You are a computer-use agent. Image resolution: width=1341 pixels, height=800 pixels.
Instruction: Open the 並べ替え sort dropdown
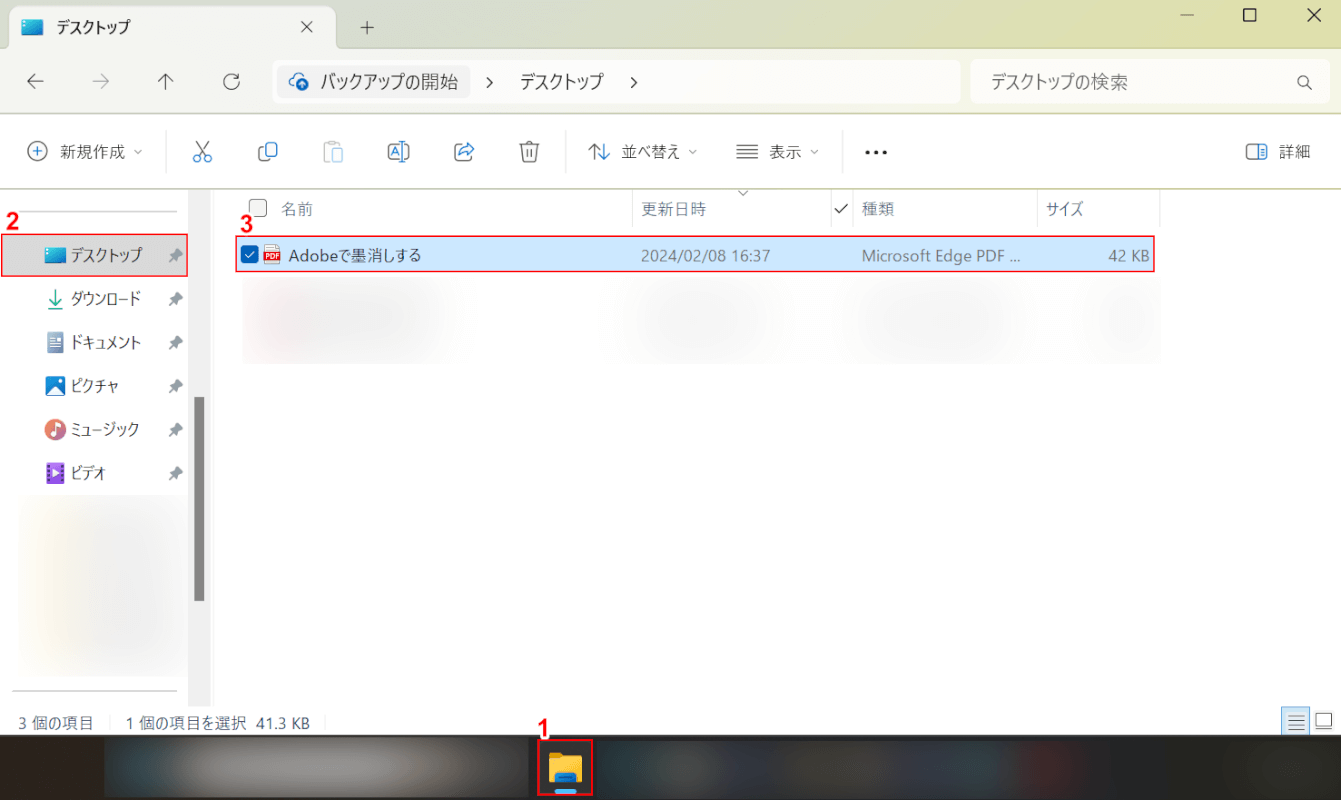(642, 152)
